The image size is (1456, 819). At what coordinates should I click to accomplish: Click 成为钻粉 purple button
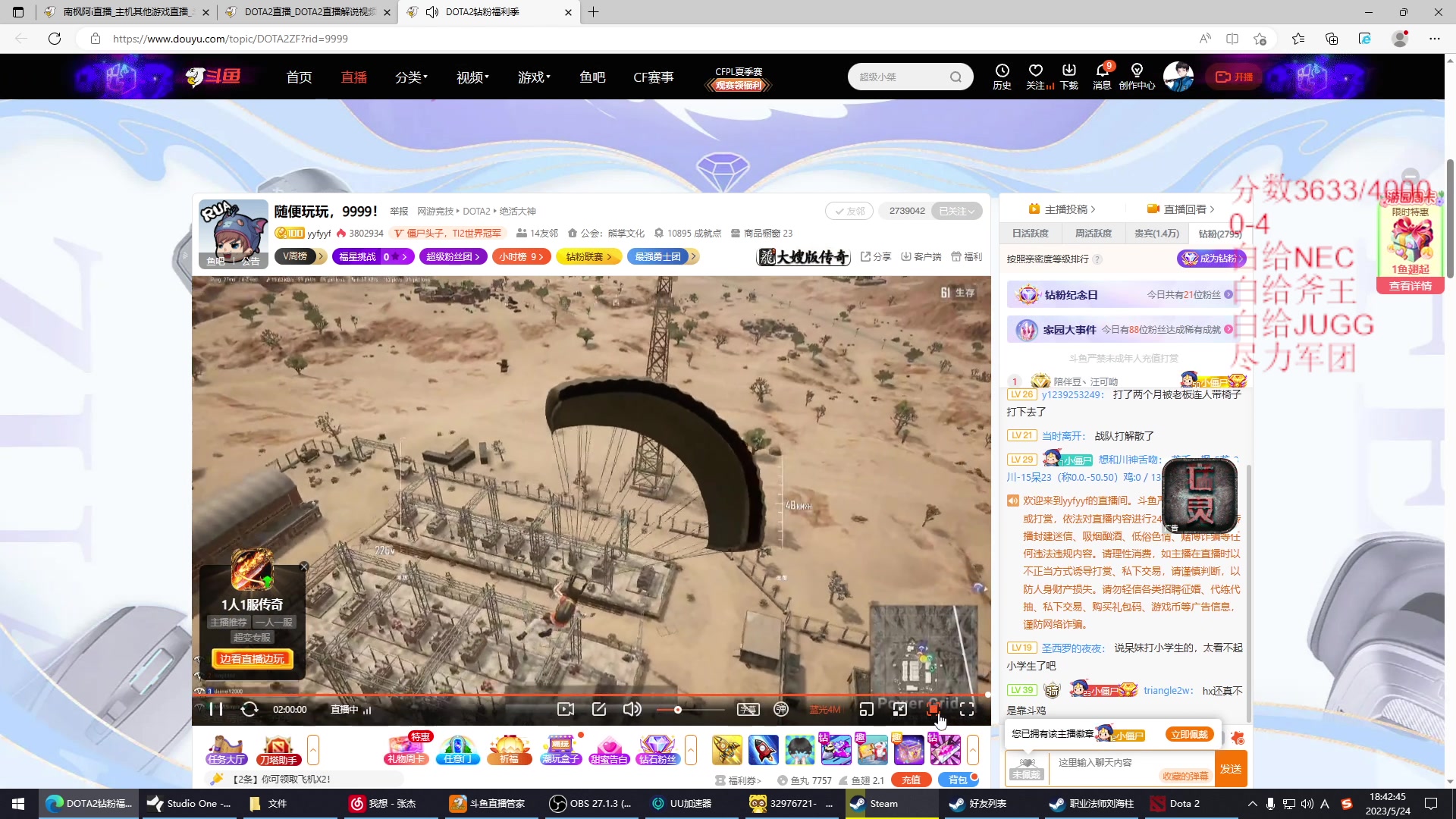[1211, 259]
